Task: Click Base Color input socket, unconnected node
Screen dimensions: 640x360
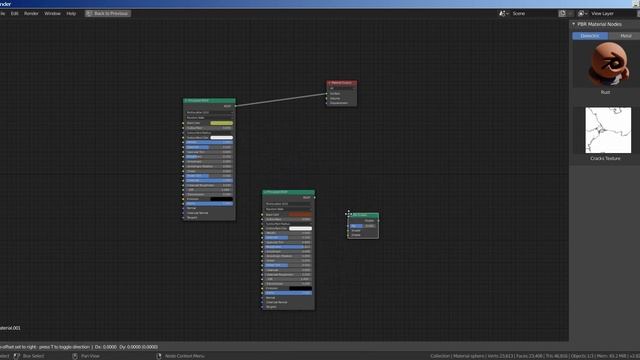Action: tap(262, 214)
